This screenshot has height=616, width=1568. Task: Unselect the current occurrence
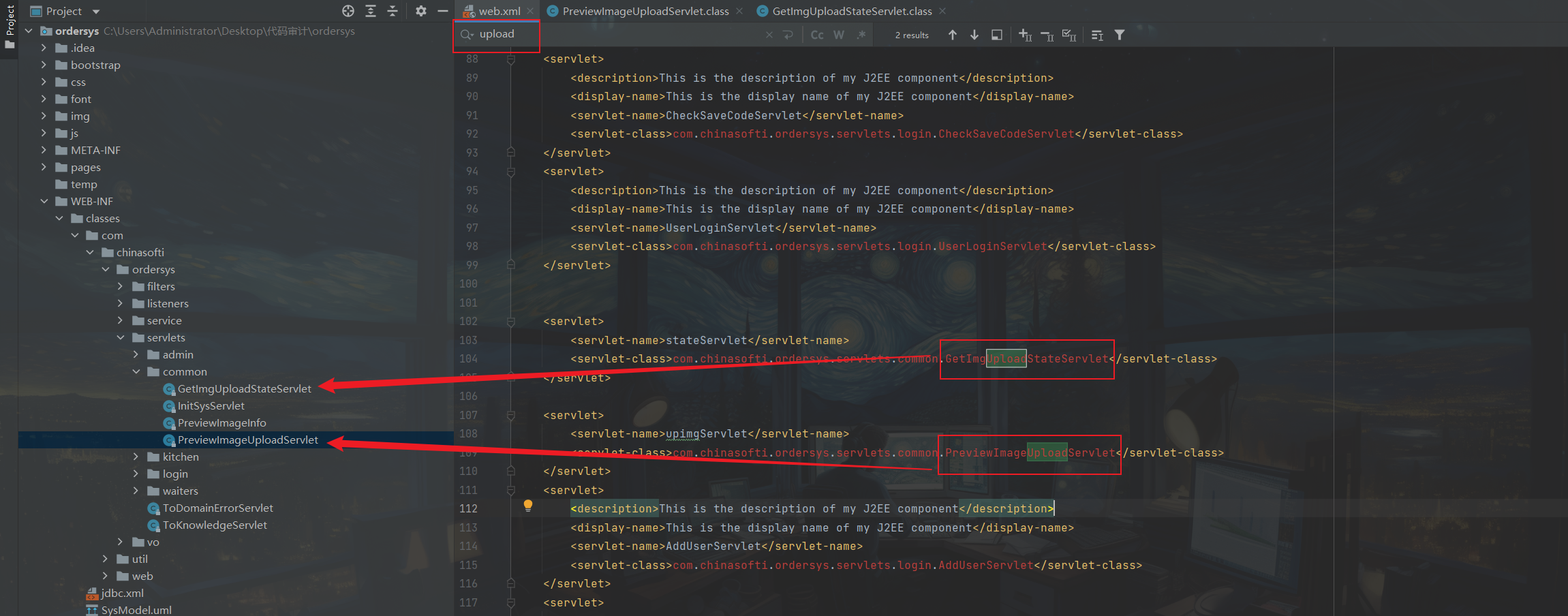tap(1047, 35)
